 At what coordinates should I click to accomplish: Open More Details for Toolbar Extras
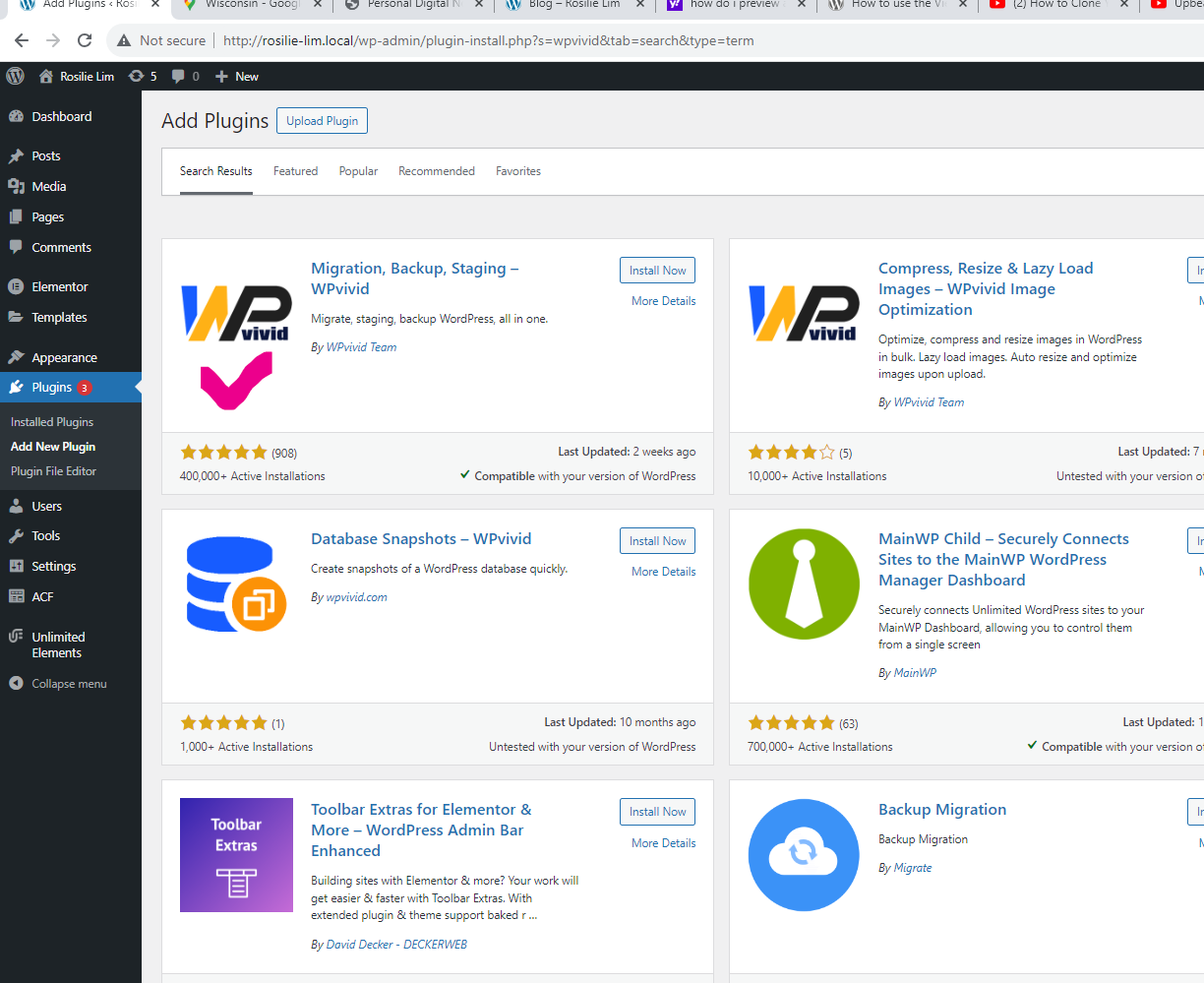[x=663, y=843]
